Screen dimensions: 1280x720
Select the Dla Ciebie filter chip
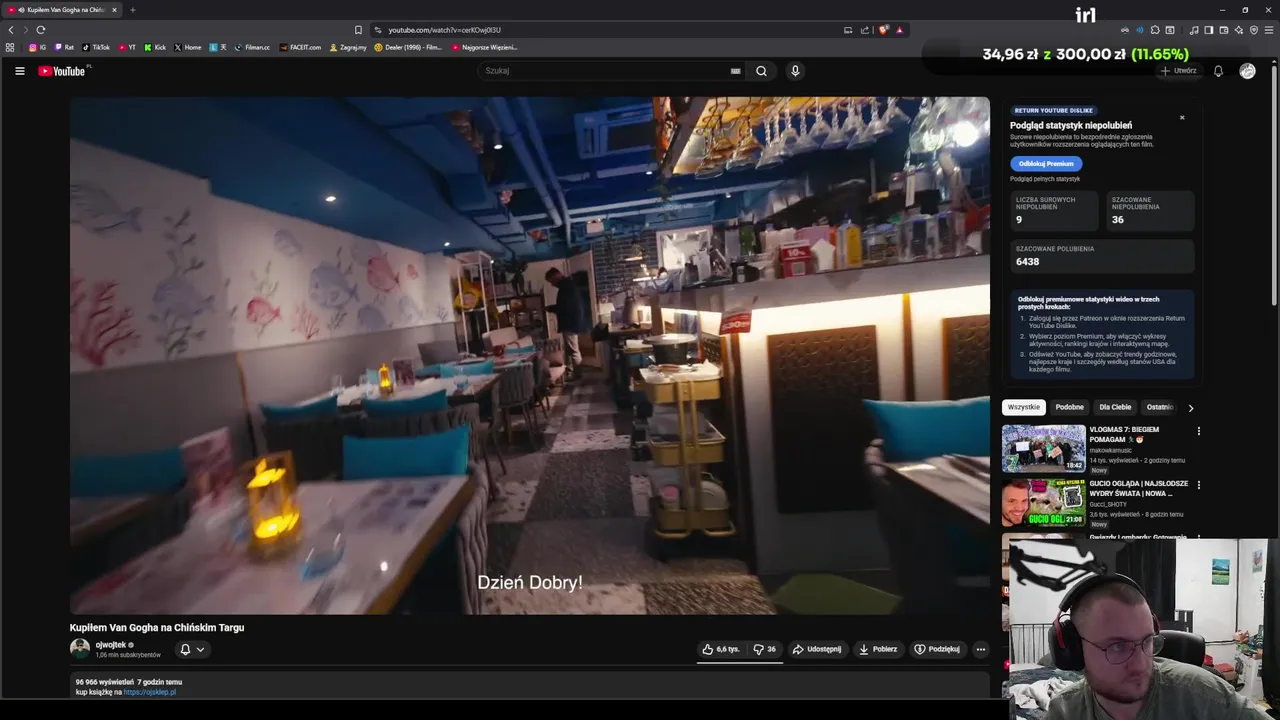click(x=1115, y=407)
